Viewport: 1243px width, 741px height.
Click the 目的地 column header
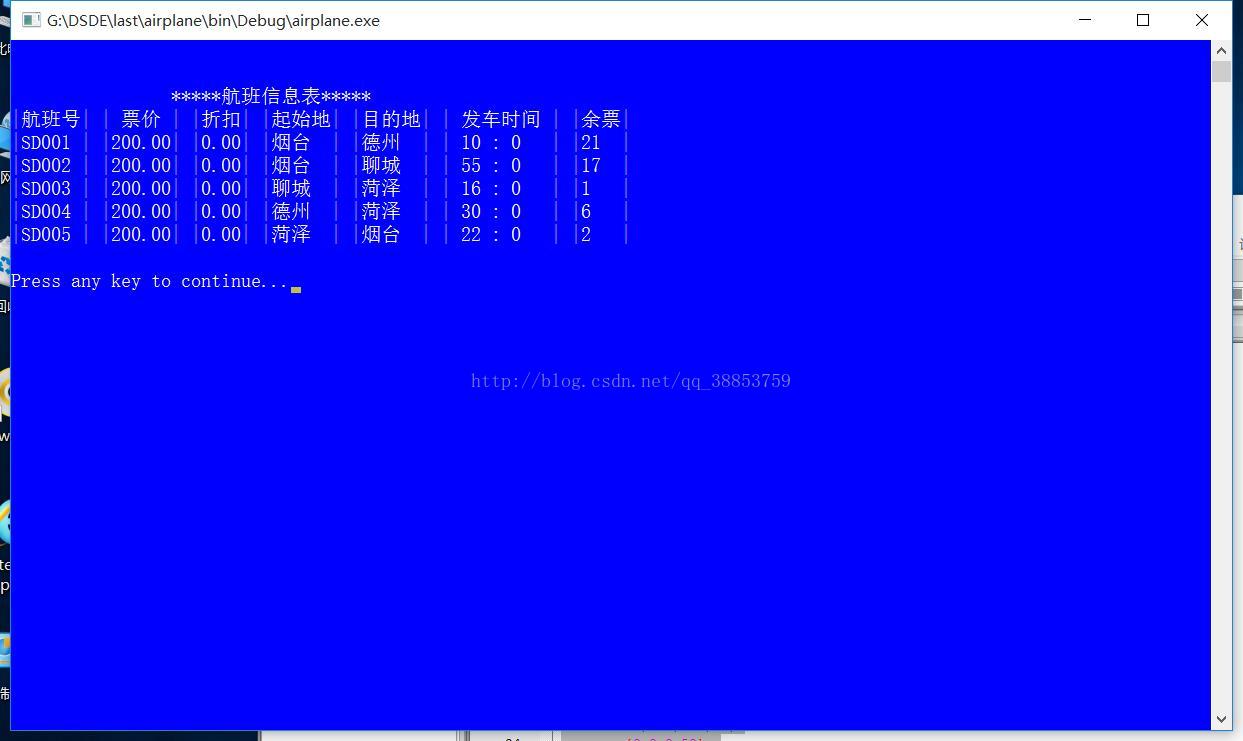pyautogui.click(x=391, y=119)
